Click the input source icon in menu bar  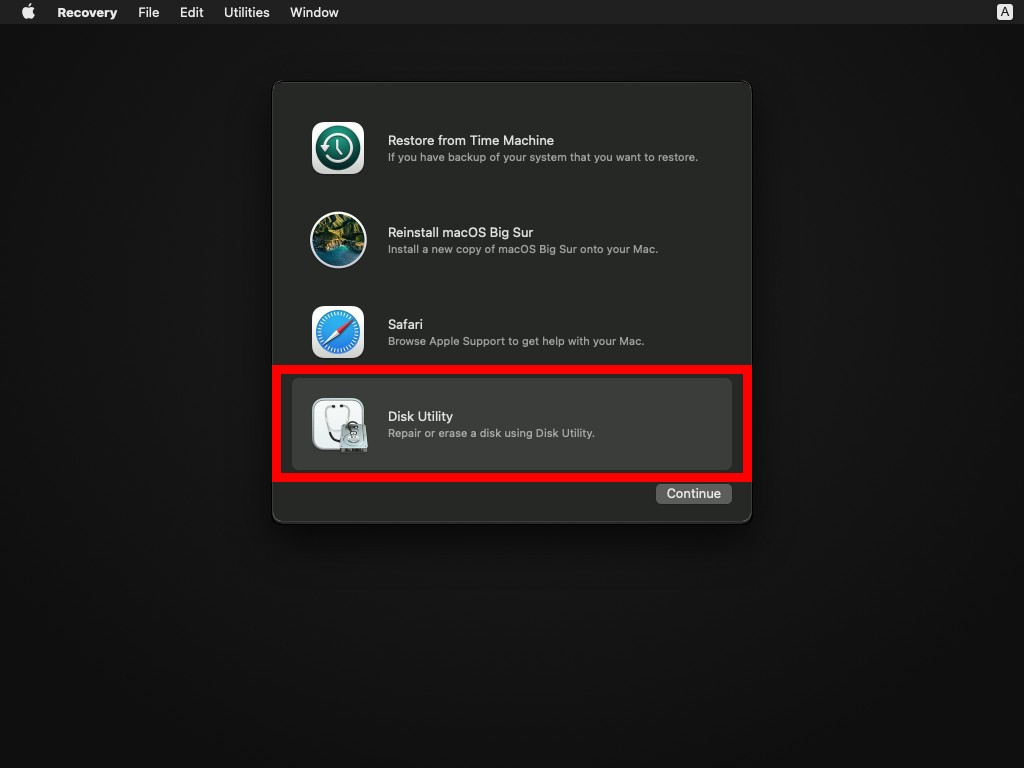tap(1003, 12)
